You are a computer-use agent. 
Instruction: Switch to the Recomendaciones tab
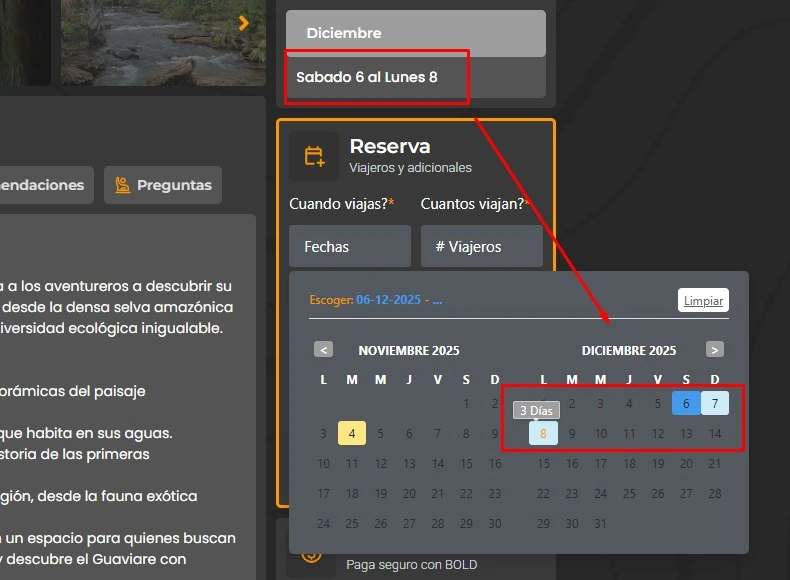click(x=45, y=185)
